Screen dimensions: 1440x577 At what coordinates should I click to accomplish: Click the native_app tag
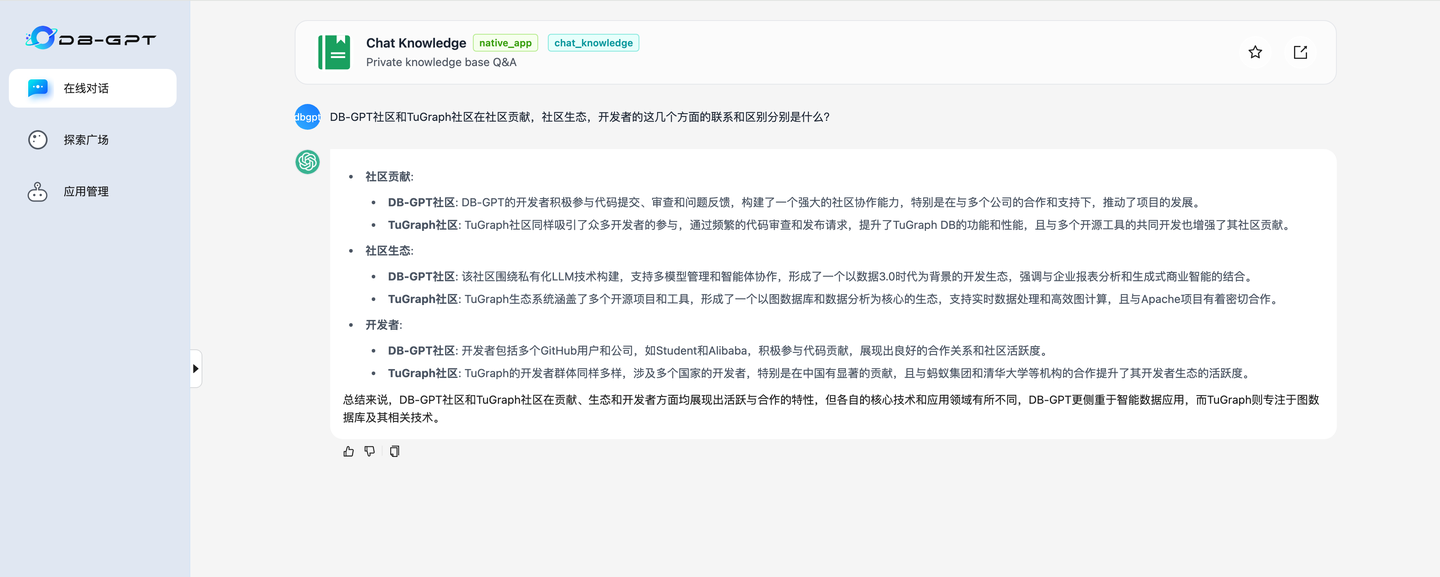tap(506, 43)
